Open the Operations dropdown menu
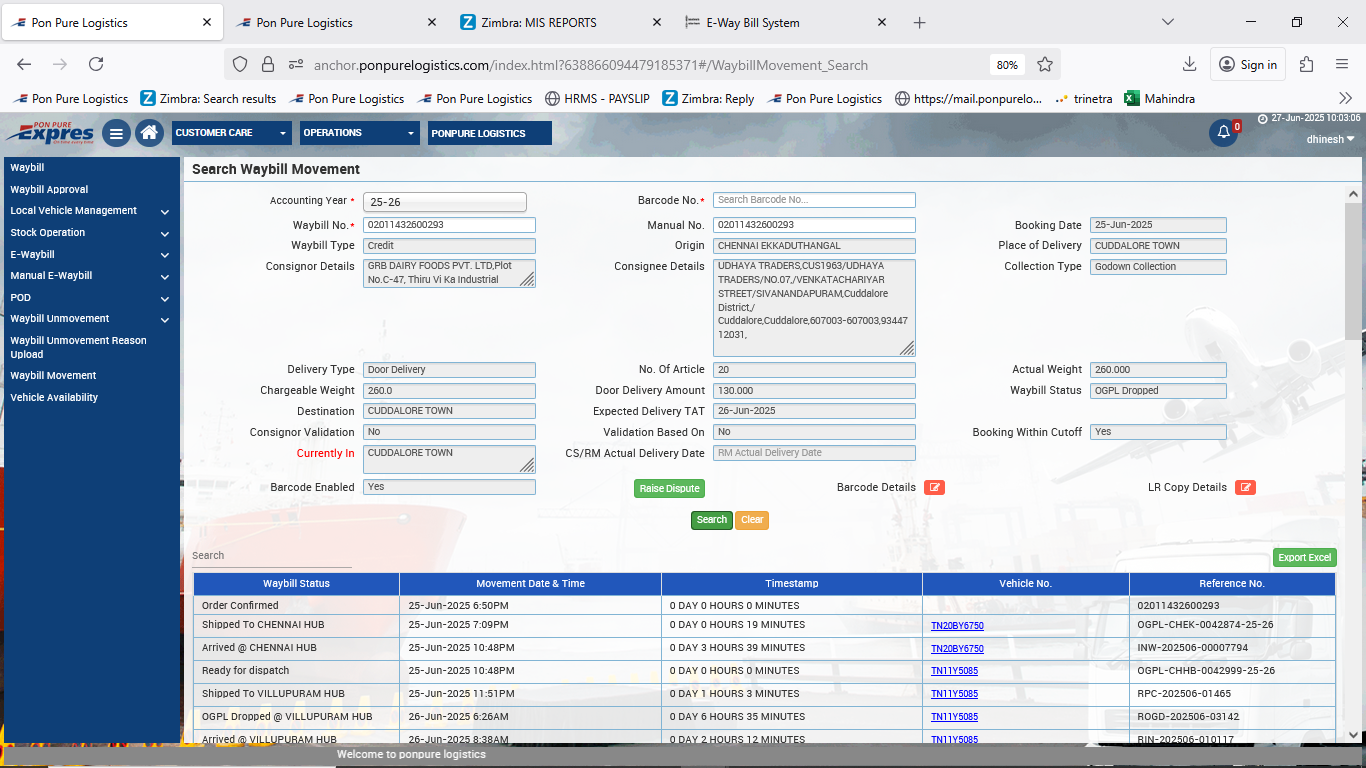The image size is (1366, 768). (360, 133)
